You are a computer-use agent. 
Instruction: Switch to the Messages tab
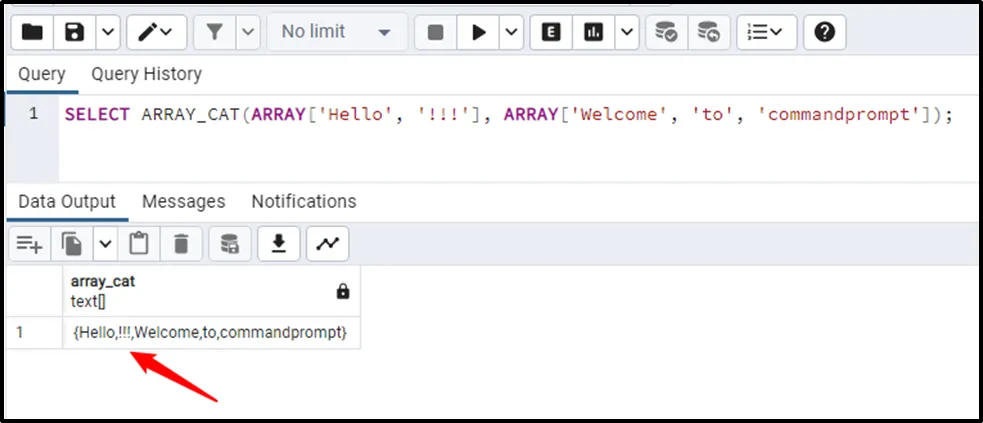[183, 201]
